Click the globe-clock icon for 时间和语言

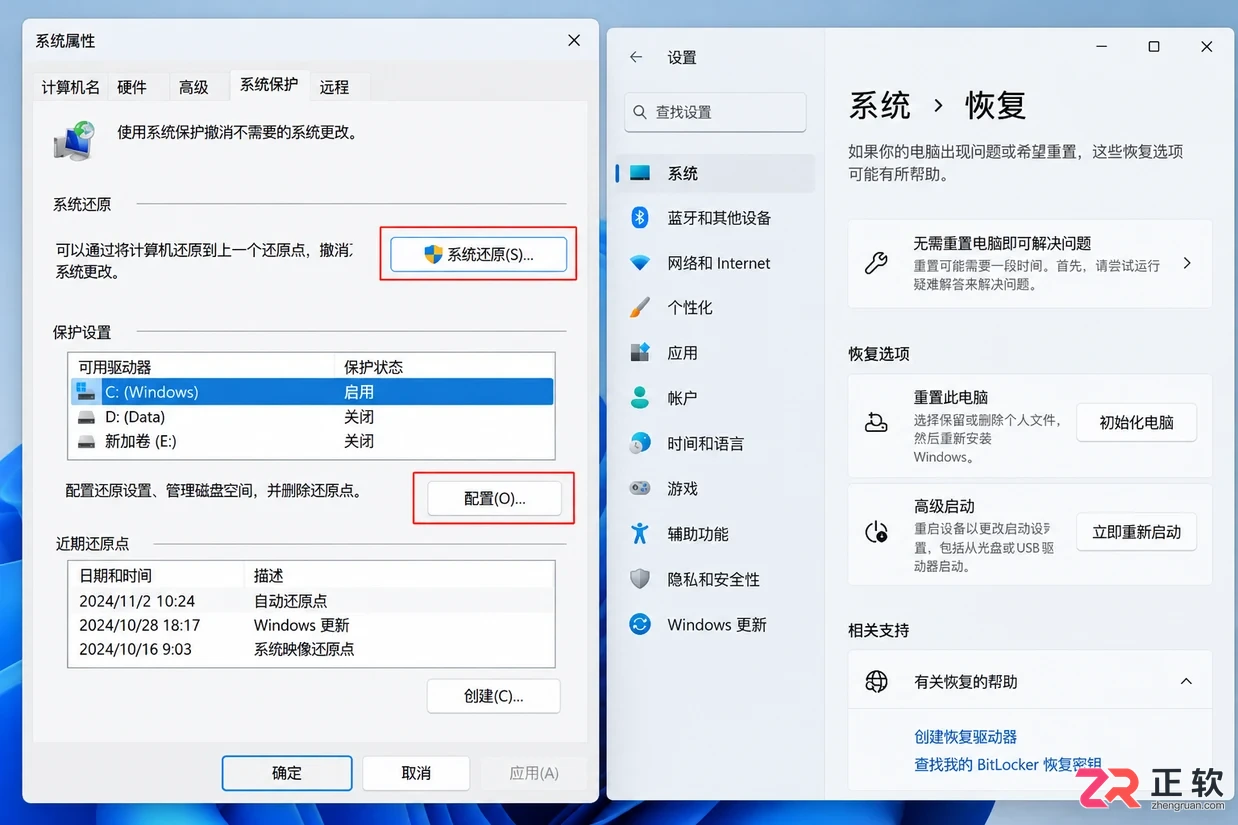point(640,443)
